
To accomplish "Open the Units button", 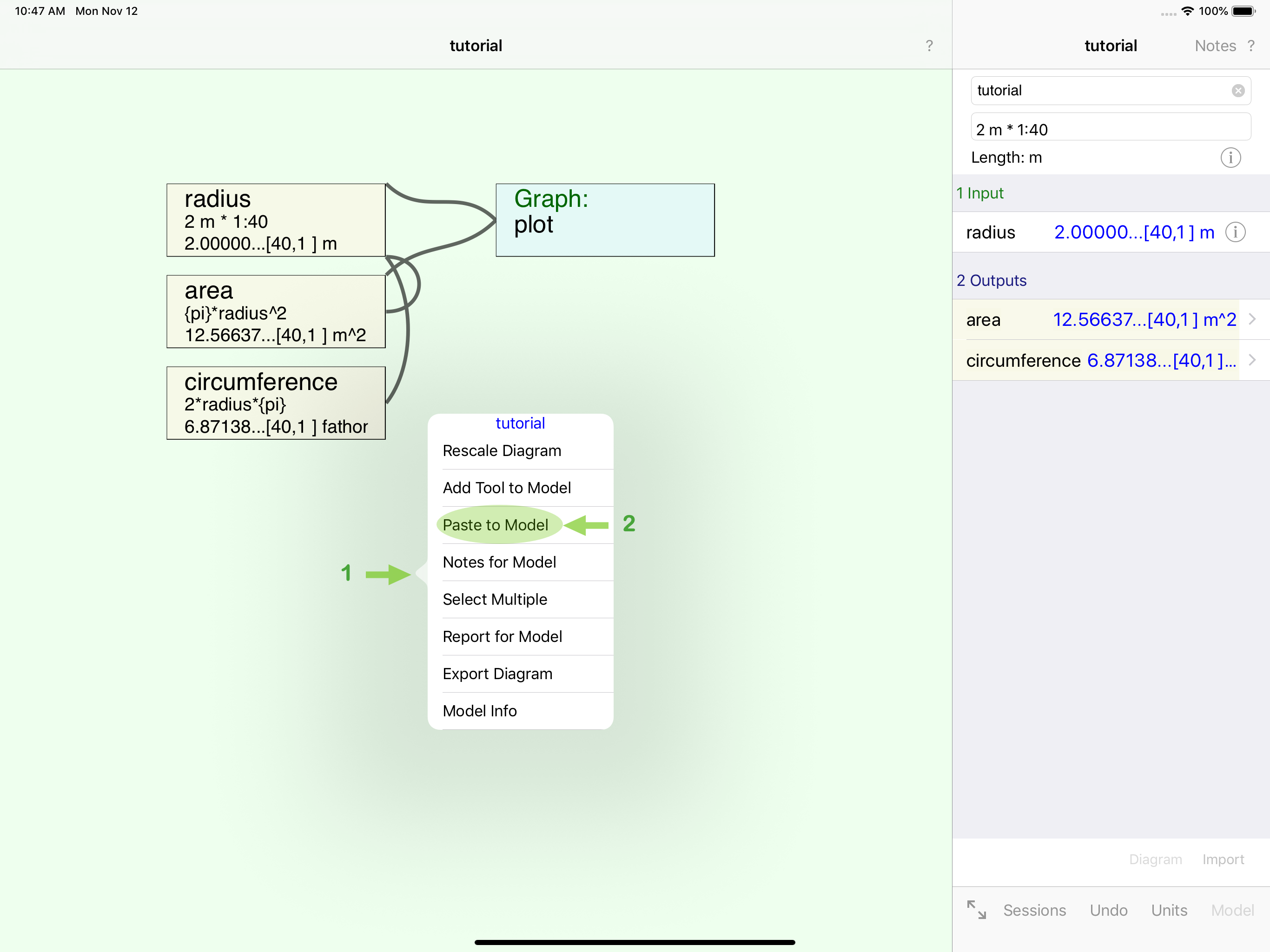I will (x=1169, y=910).
